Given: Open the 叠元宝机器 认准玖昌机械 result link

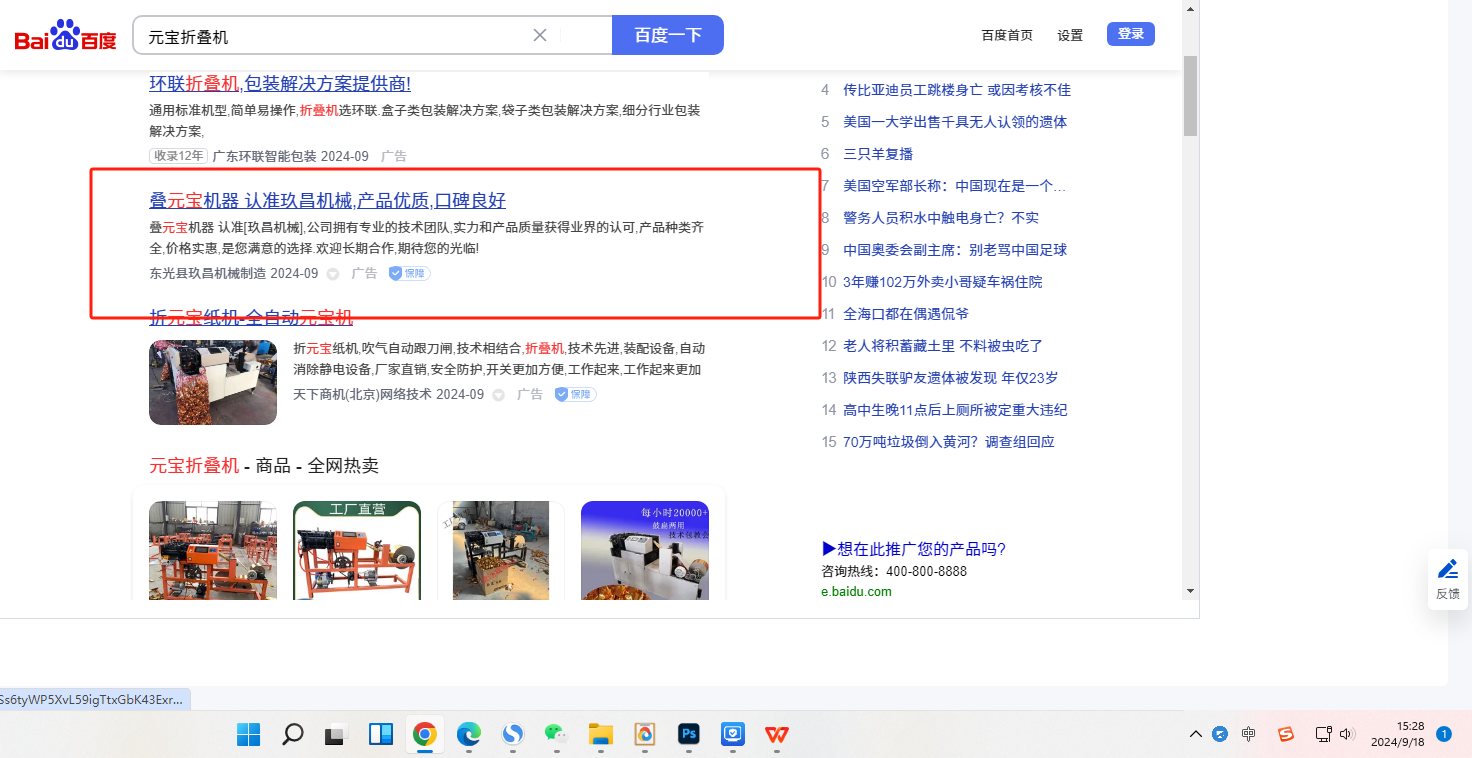Looking at the screenshot, I should point(327,200).
